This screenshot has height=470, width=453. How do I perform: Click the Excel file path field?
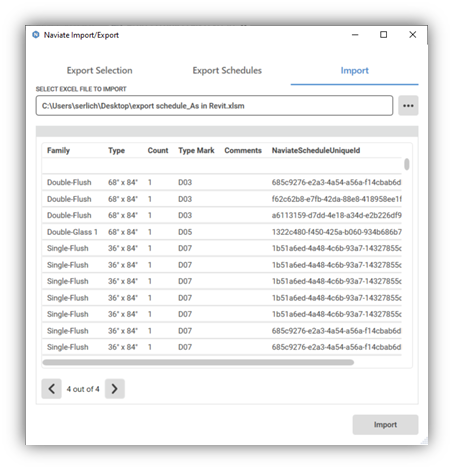tap(214, 106)
